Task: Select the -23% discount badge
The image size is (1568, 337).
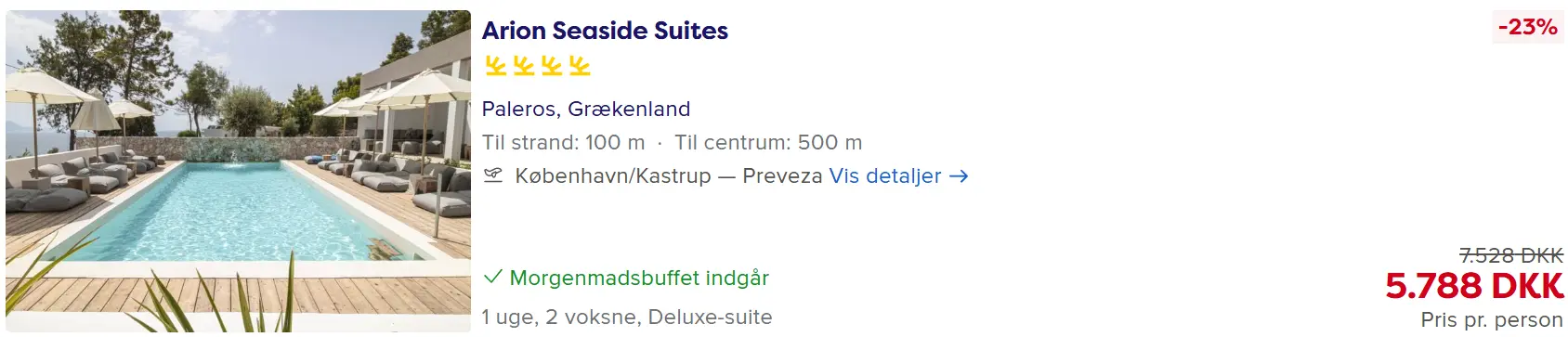Action: [1527, 27]
